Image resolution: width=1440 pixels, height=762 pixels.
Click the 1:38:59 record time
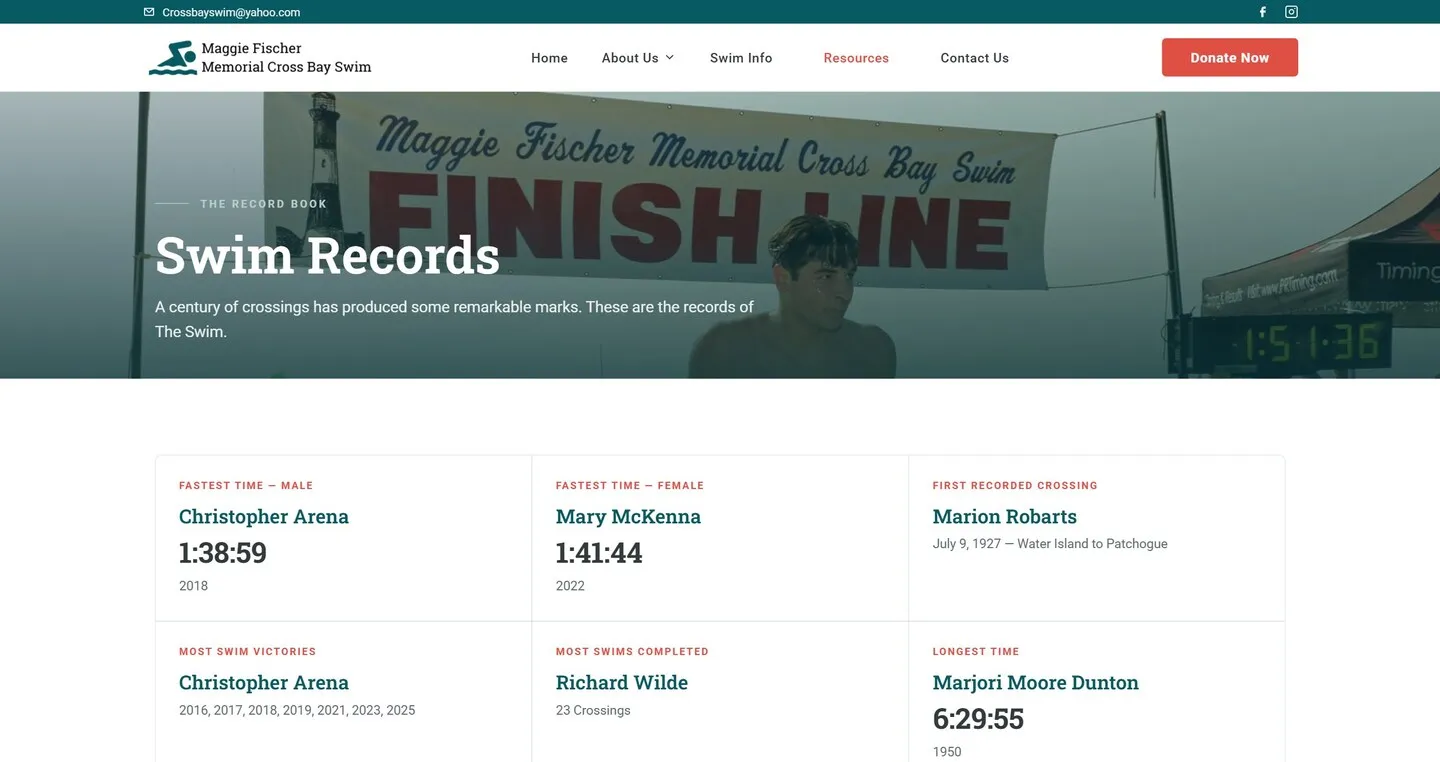(x=223, y=553)
